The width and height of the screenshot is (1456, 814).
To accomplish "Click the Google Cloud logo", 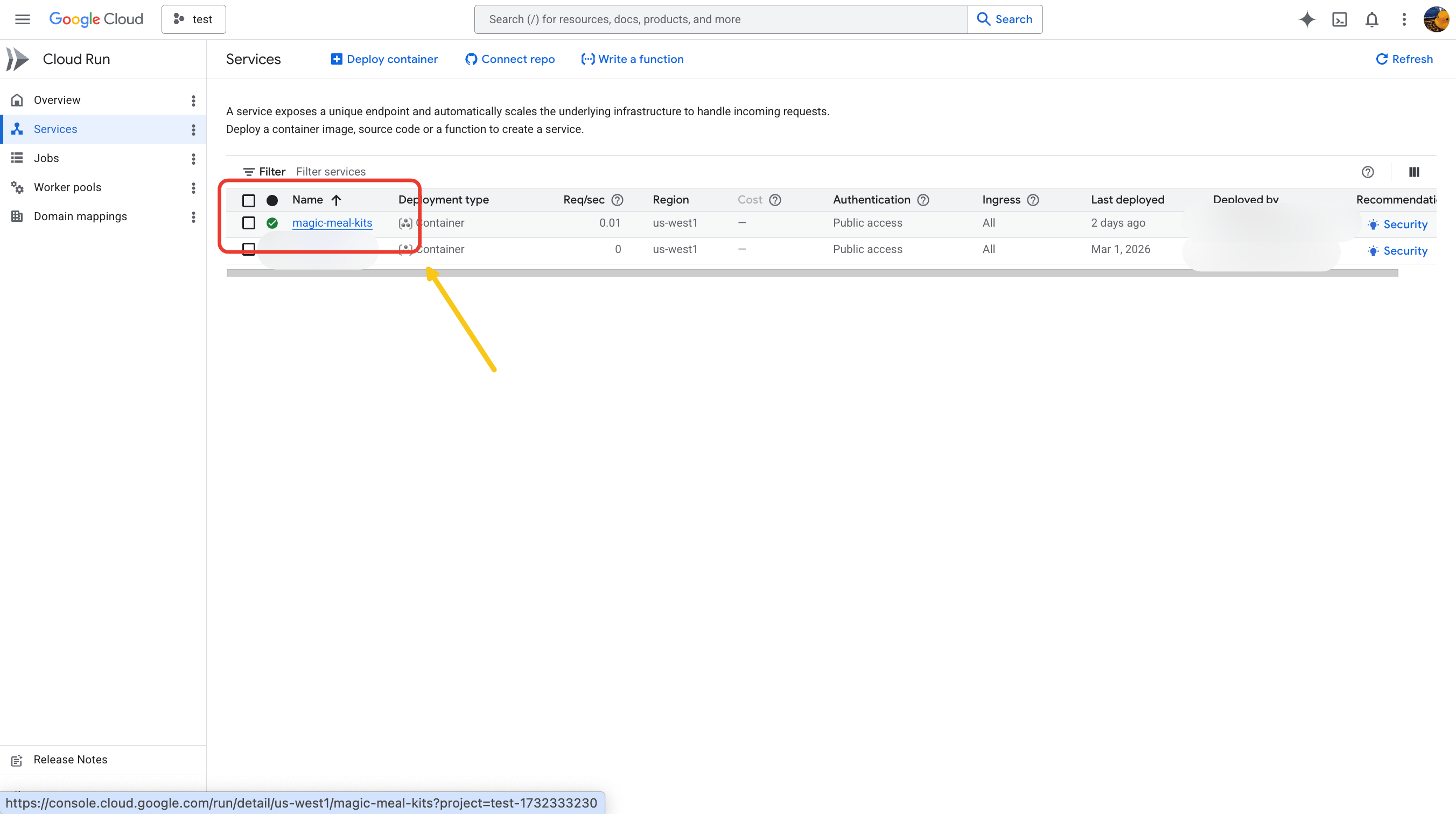I will pos(96,19).
